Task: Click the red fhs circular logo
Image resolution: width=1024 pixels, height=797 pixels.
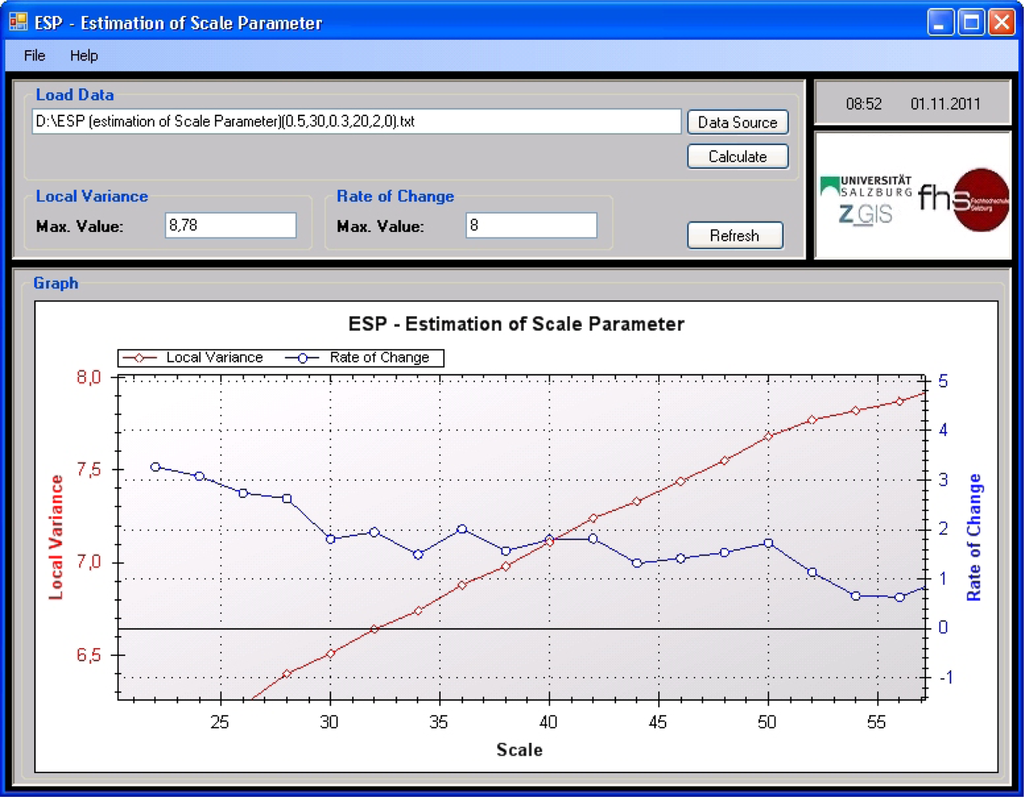Action: pos(979,199)
